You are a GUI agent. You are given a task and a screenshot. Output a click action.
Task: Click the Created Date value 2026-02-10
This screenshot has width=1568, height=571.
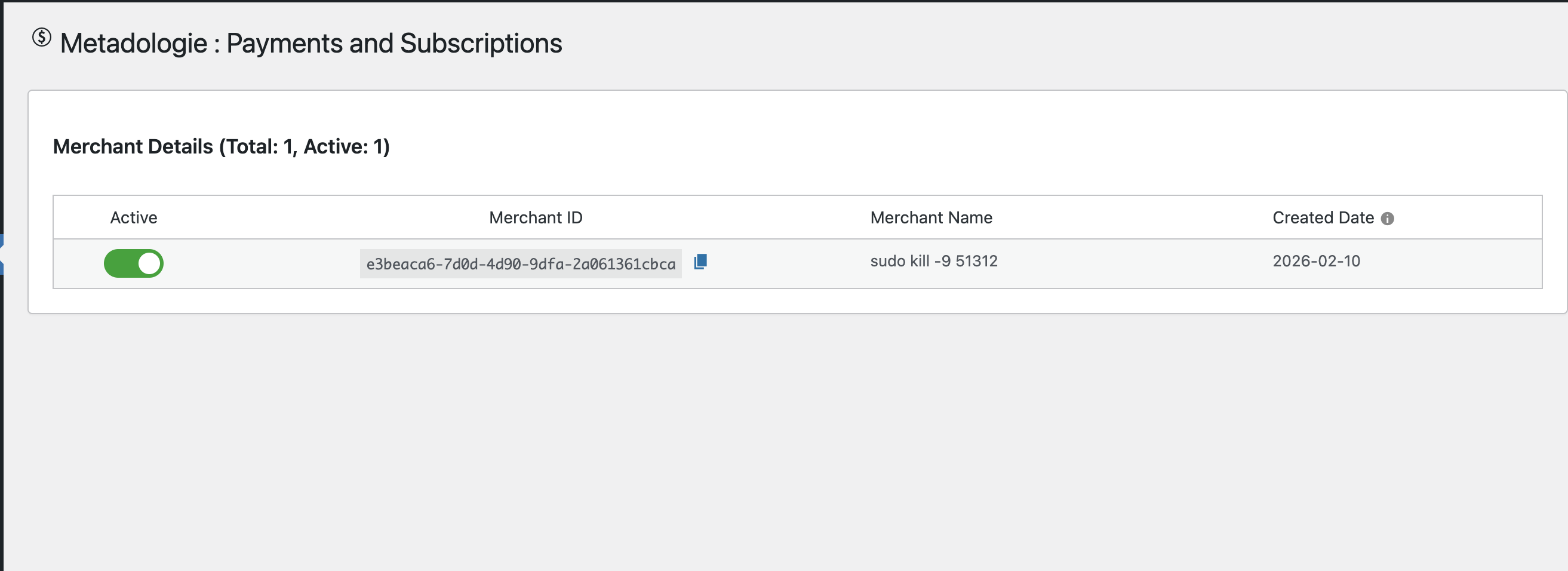[1317, 261]
